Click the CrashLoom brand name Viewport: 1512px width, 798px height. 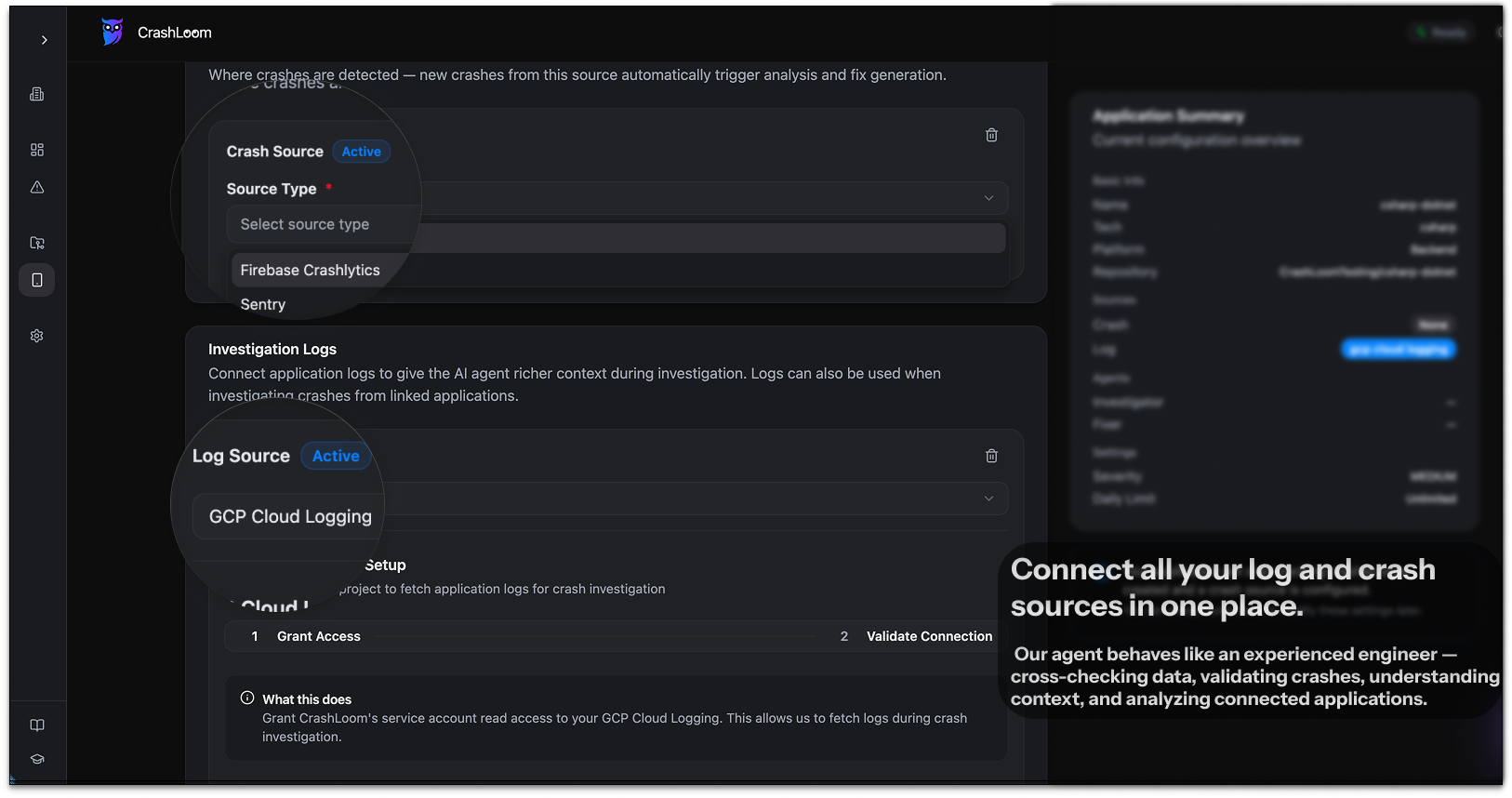175,33
